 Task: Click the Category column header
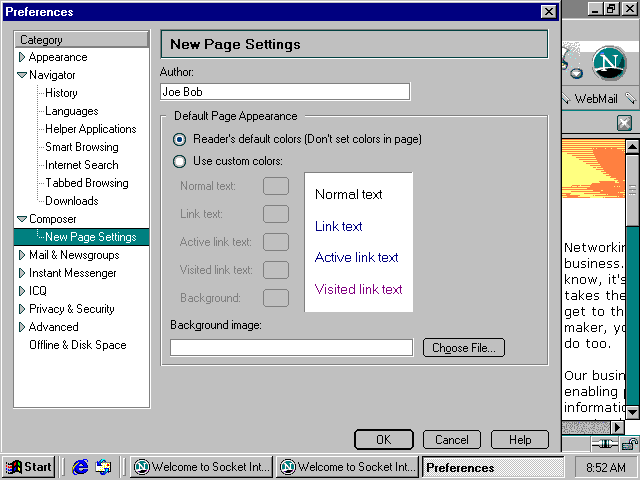(x=82, y=40)
